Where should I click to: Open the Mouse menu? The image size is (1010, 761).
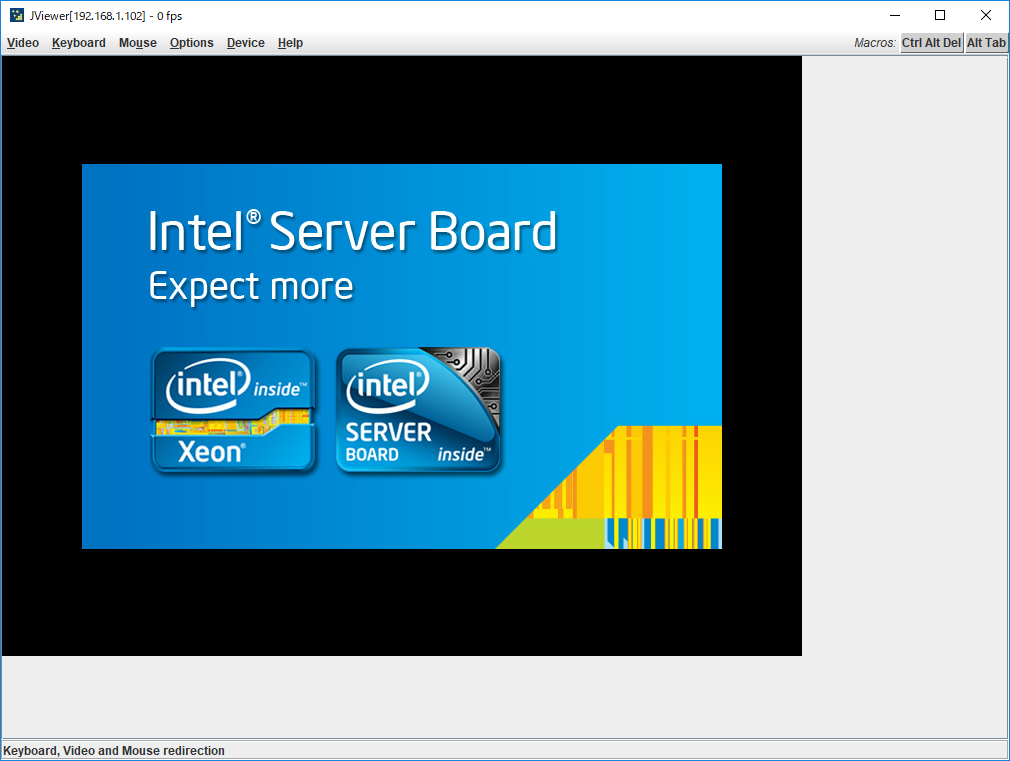click(x=137, y=43)
